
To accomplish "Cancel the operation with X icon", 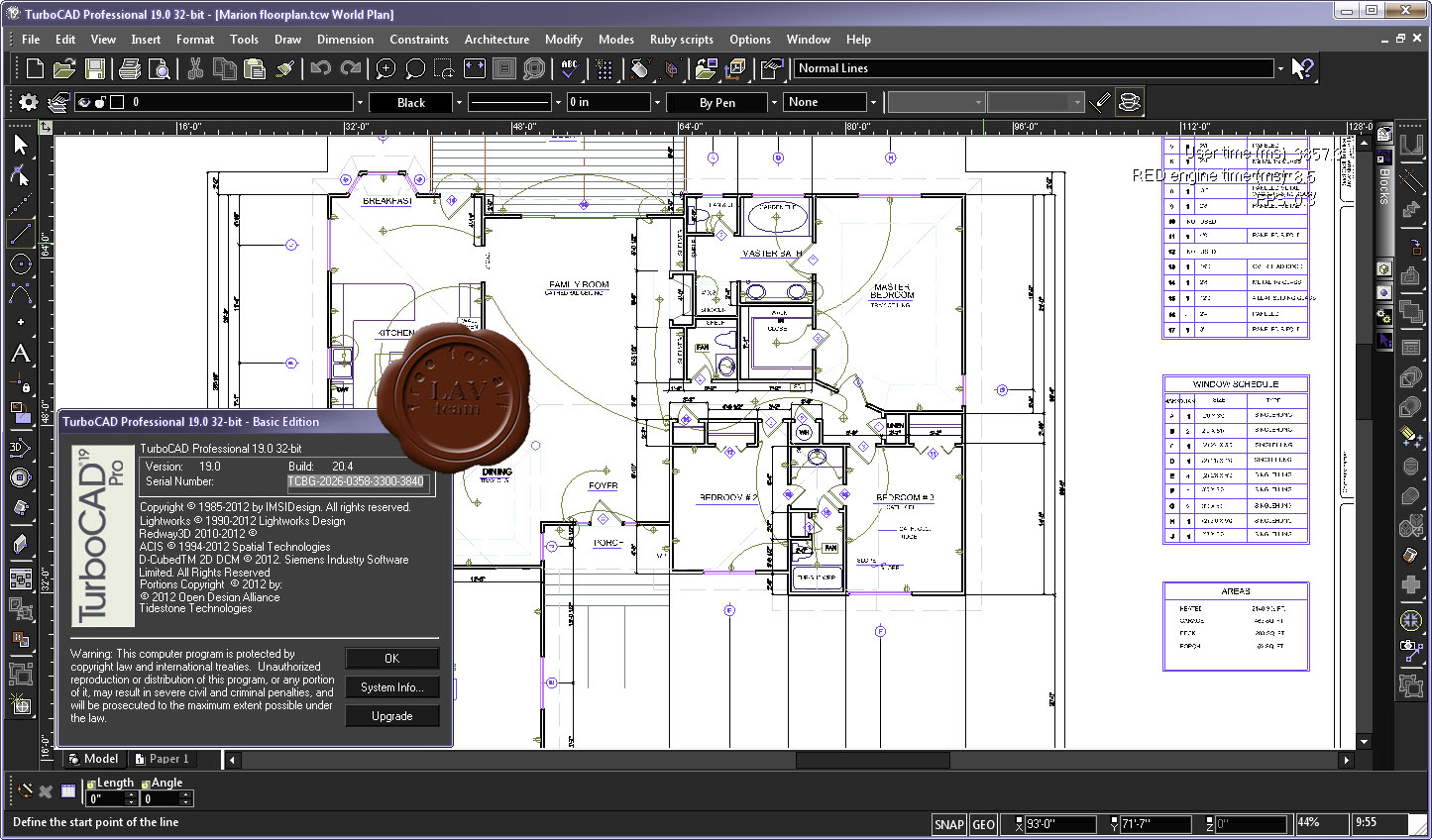I will coord(45,790).
